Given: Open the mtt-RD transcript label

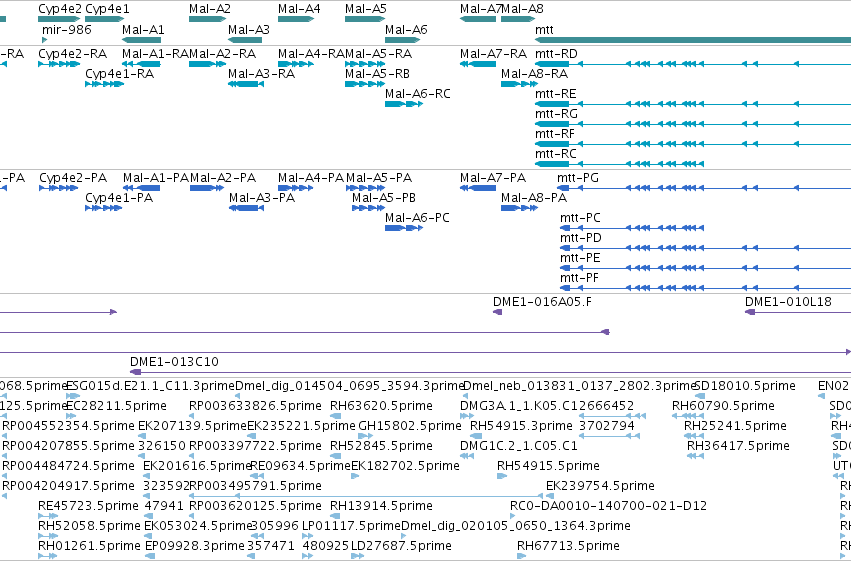Looking at the screenshot, I should click(556, 54).
